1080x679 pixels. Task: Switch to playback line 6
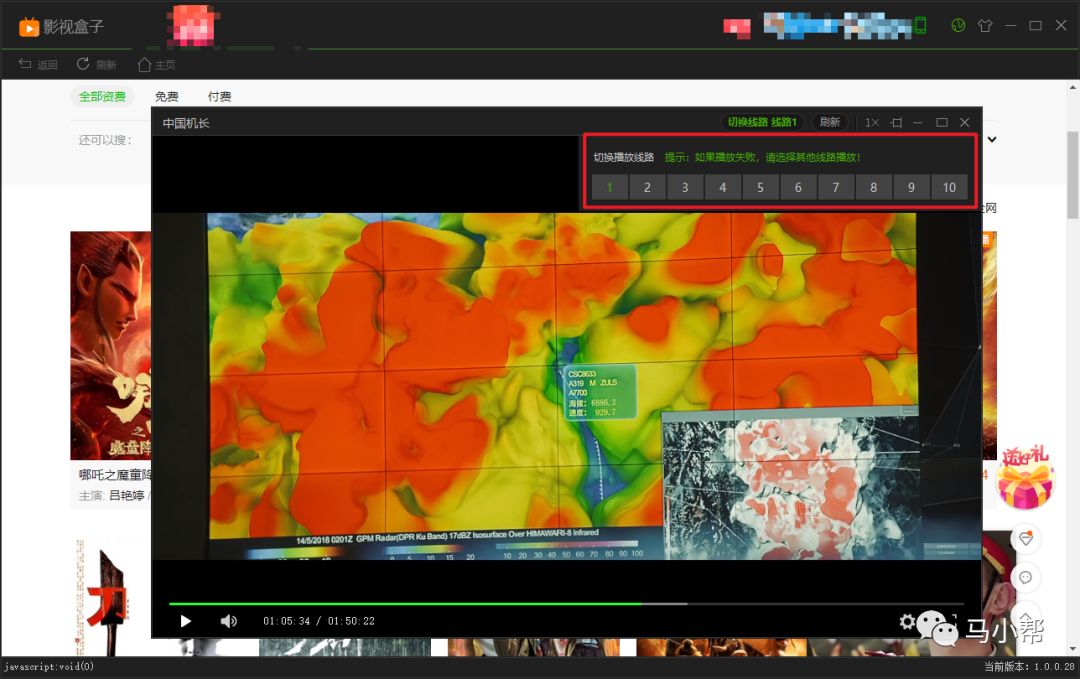[798, 187]
